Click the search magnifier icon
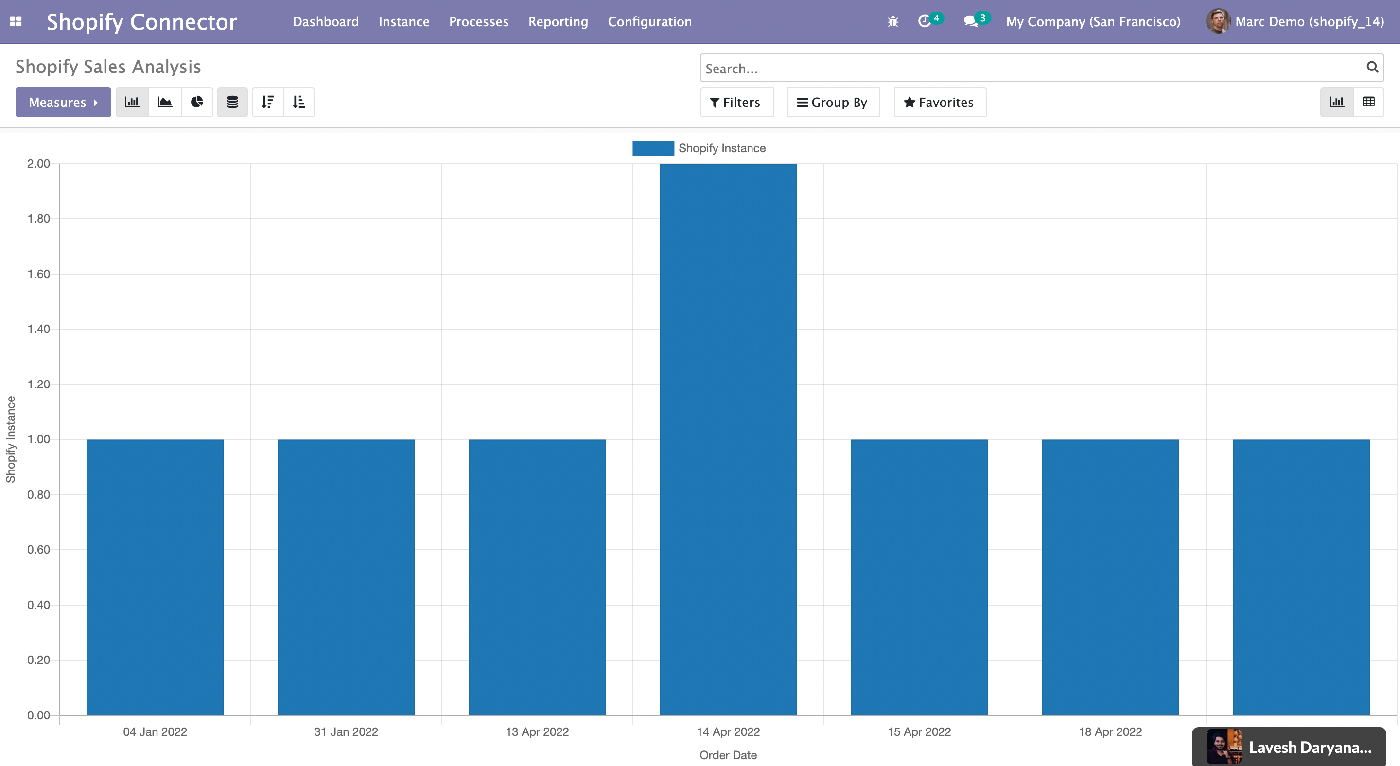 pyautogui.click(x=1372, y=67)
